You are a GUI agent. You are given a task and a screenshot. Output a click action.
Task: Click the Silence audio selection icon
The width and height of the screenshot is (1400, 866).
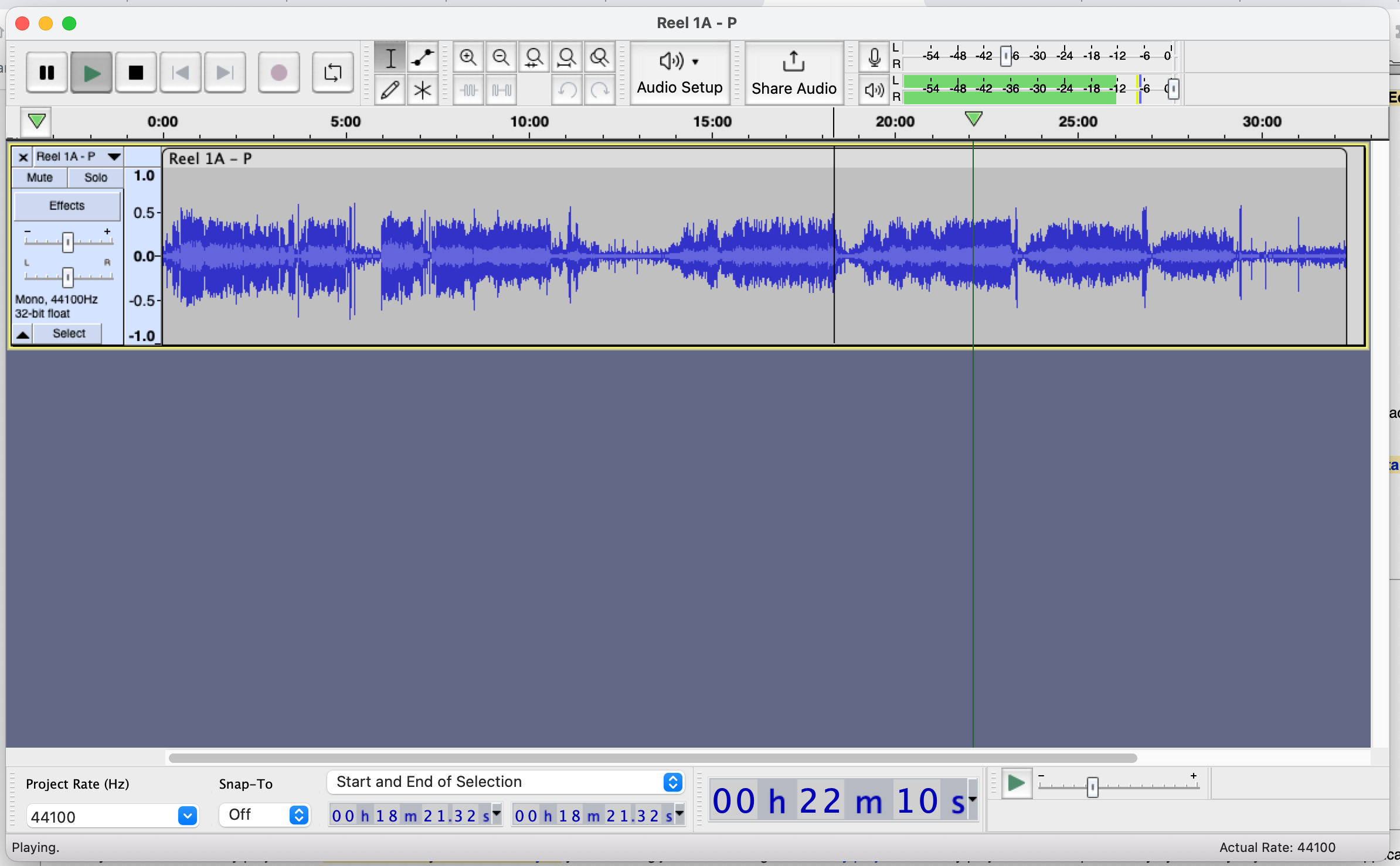(501, 90)
